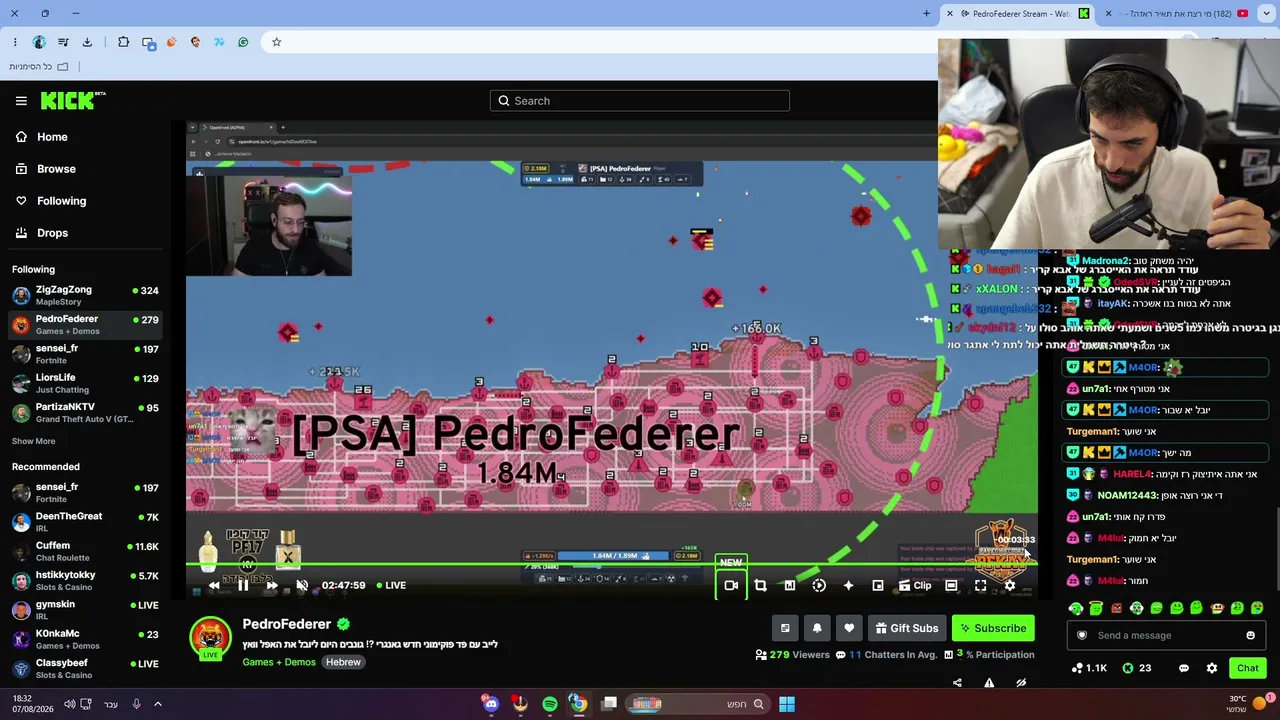Screen dimensions: 1280x720
Task: Rewind the stream player
Action: click(x=214, y=585)
